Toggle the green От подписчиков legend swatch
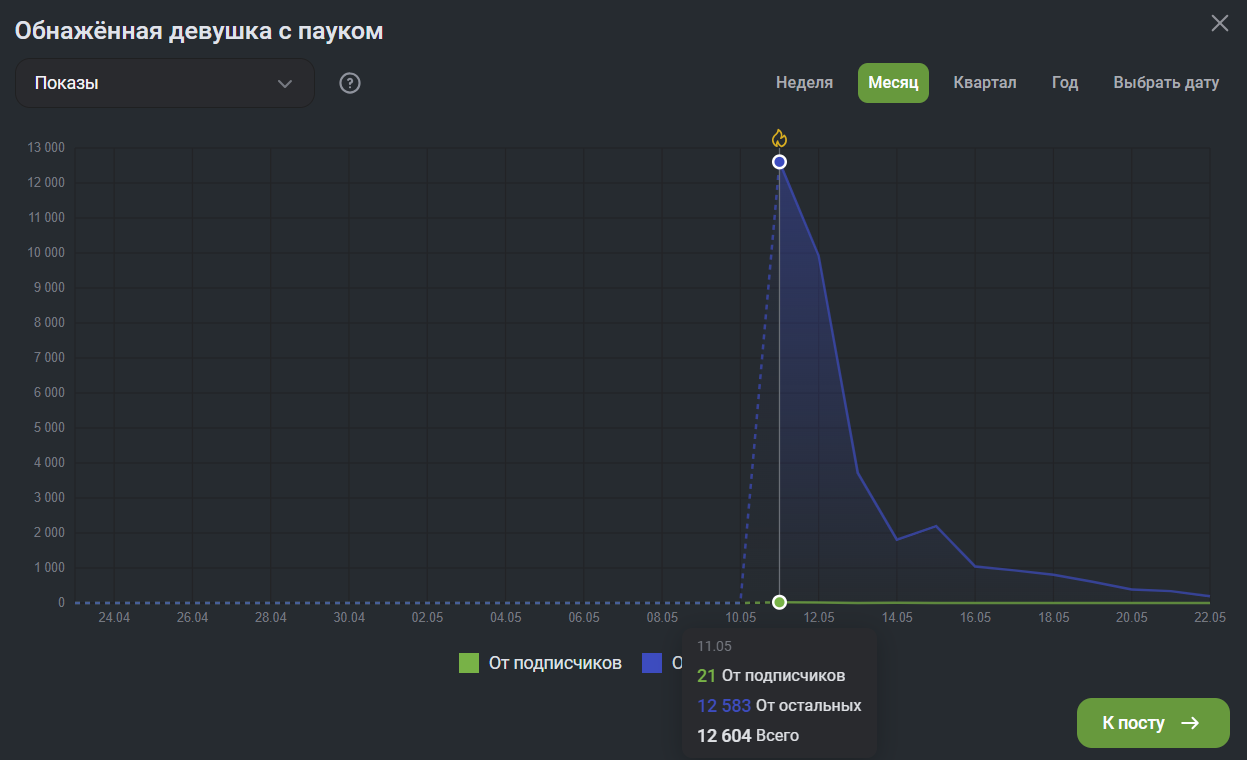The width and height of the screenshot is (1247, 760). [469, 663]
